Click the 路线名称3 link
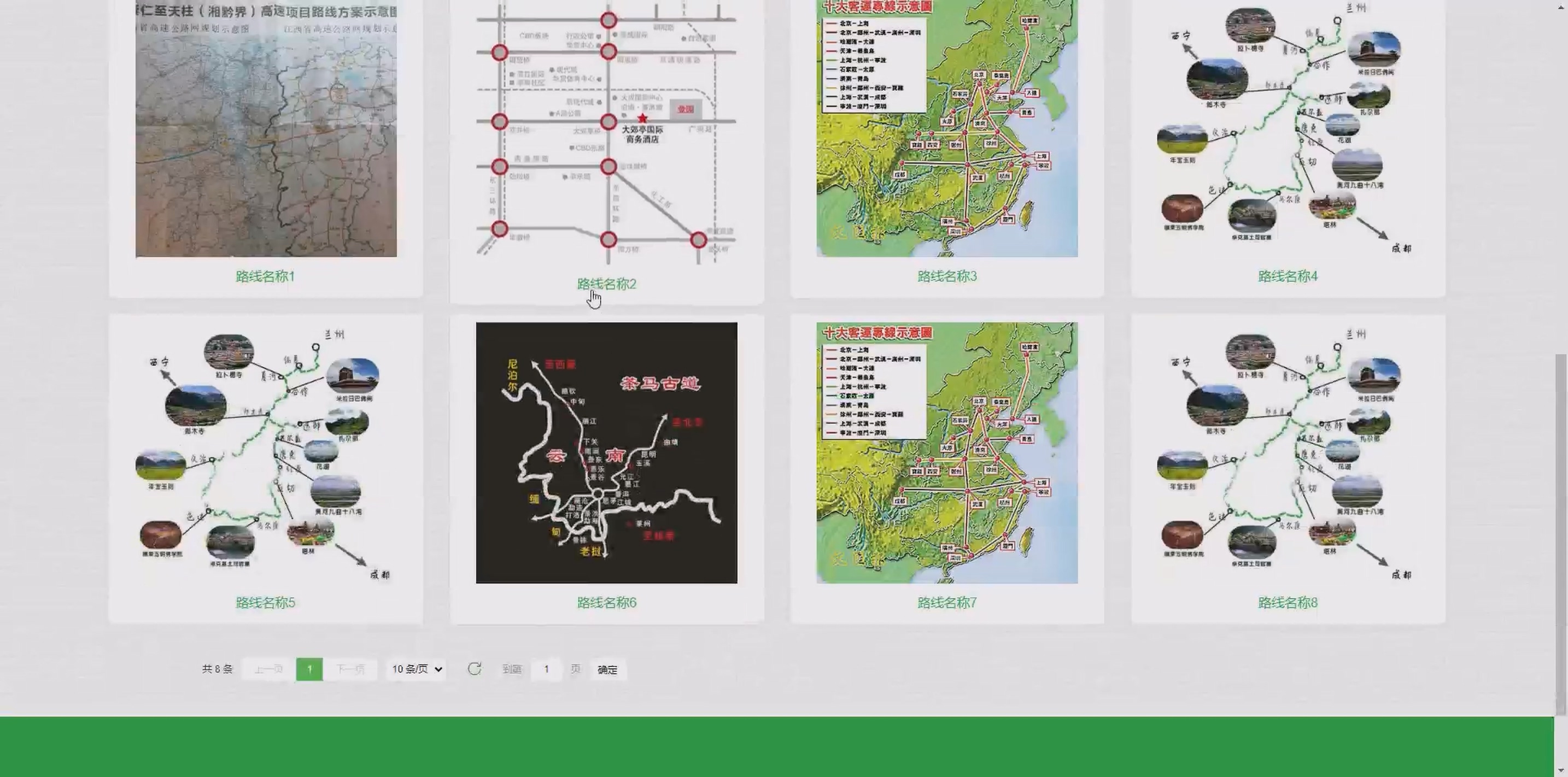Image resolution: width=1568 pixels, height=777 pixels. pos(947,276)
